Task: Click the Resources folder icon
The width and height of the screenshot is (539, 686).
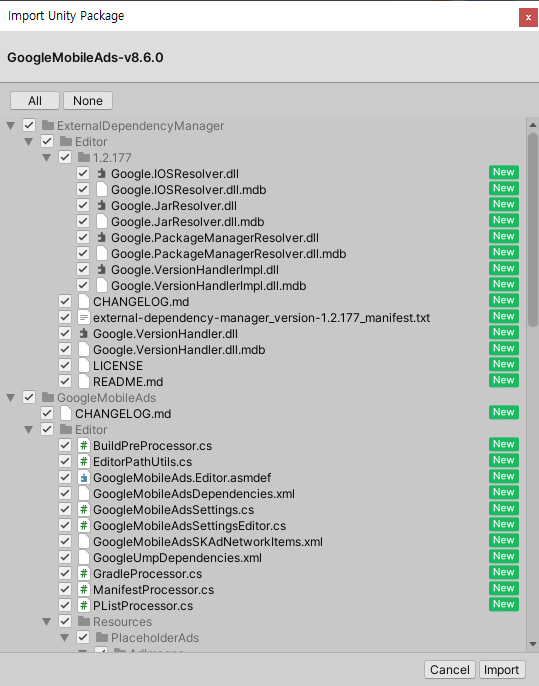Action: [84, 622]
